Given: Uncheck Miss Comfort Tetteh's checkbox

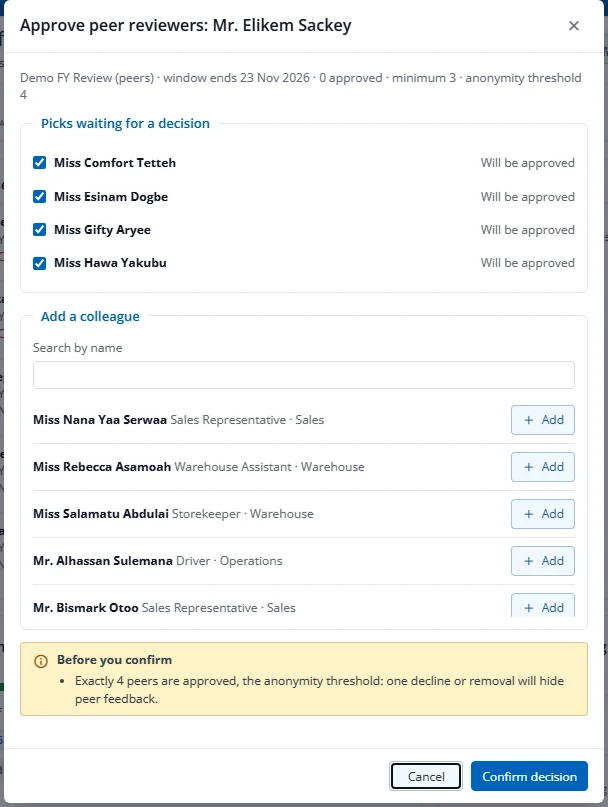Looking at the screenshot, I should [40, 163].
